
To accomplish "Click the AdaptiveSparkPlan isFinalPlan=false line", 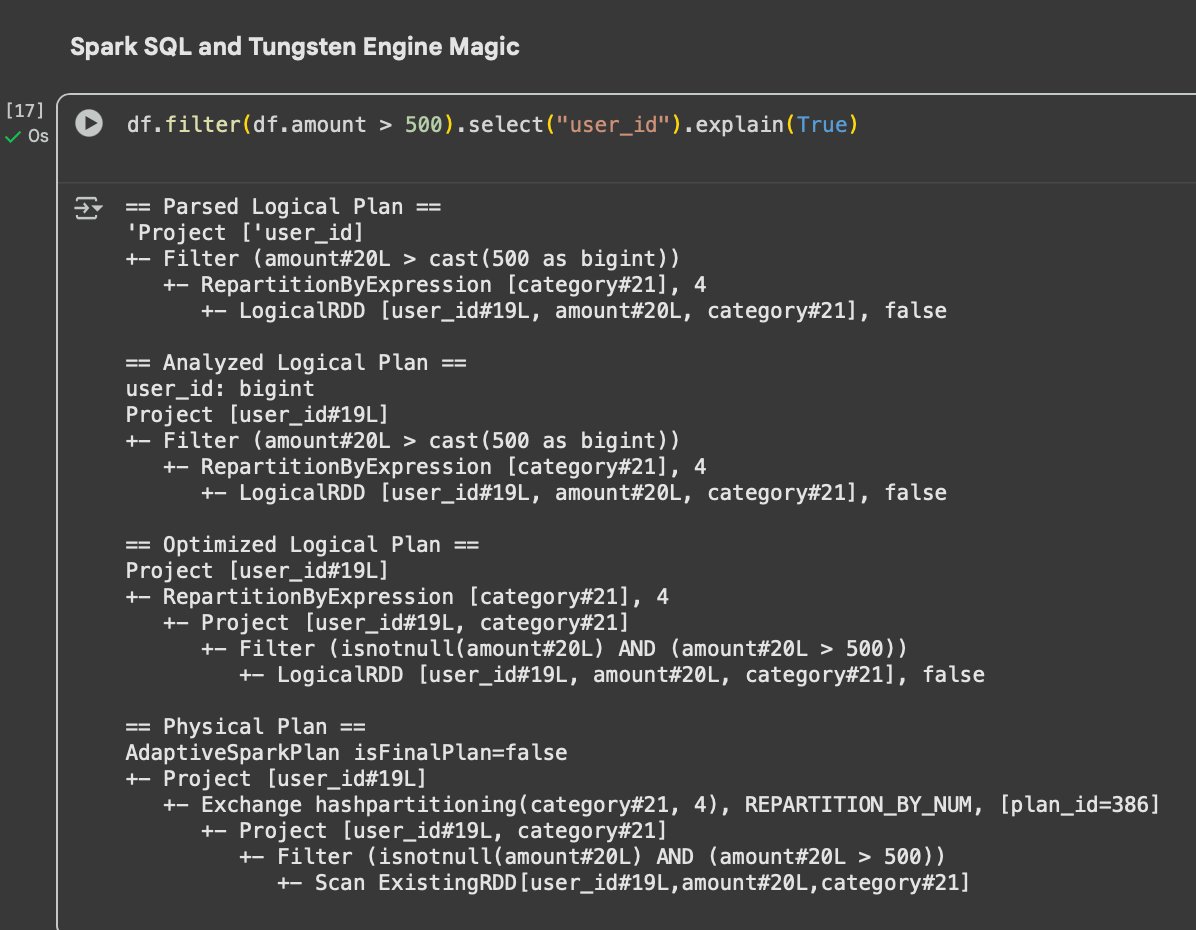I will point(346,753).
